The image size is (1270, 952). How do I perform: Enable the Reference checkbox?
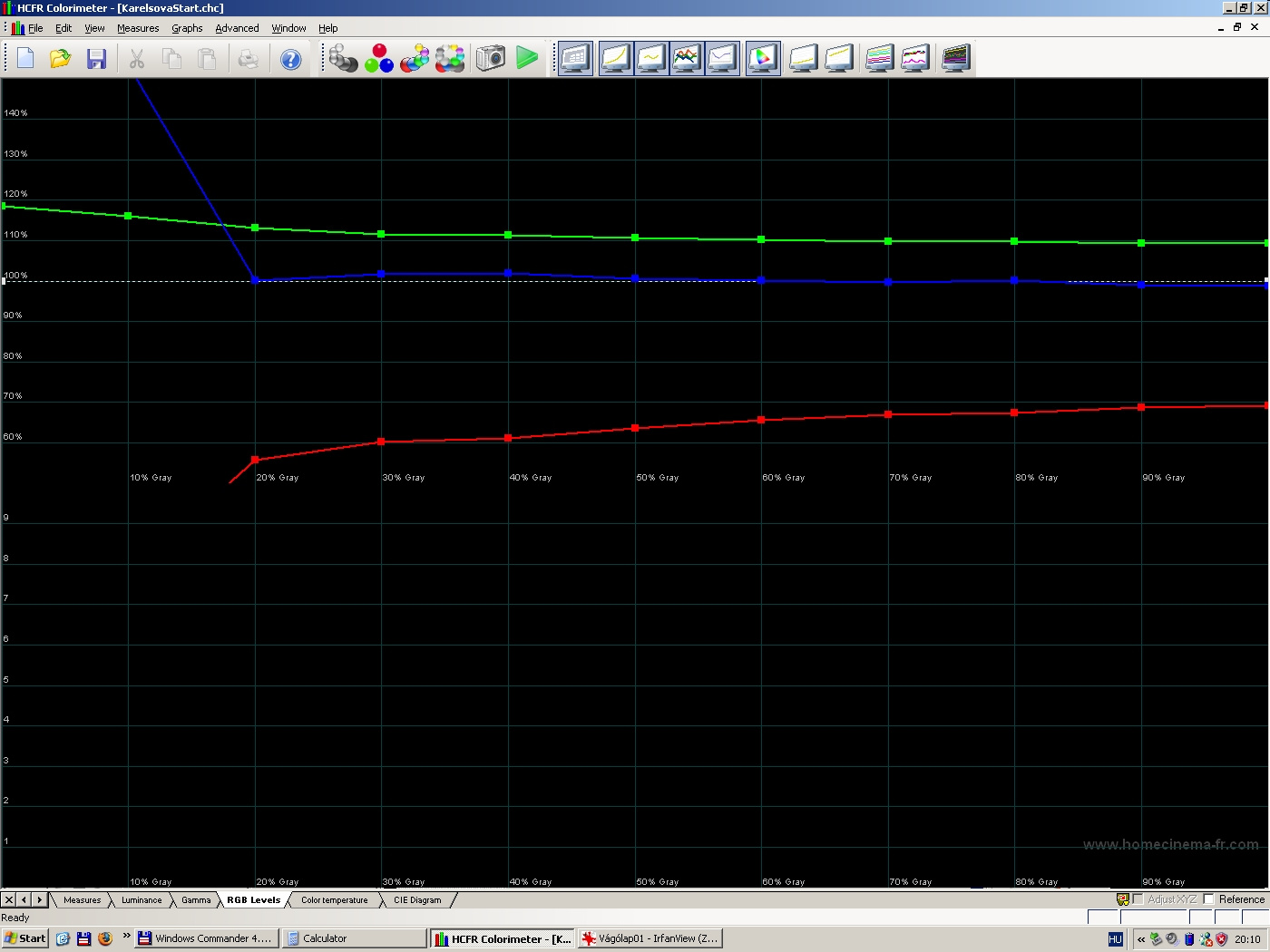coord(1208,899)
